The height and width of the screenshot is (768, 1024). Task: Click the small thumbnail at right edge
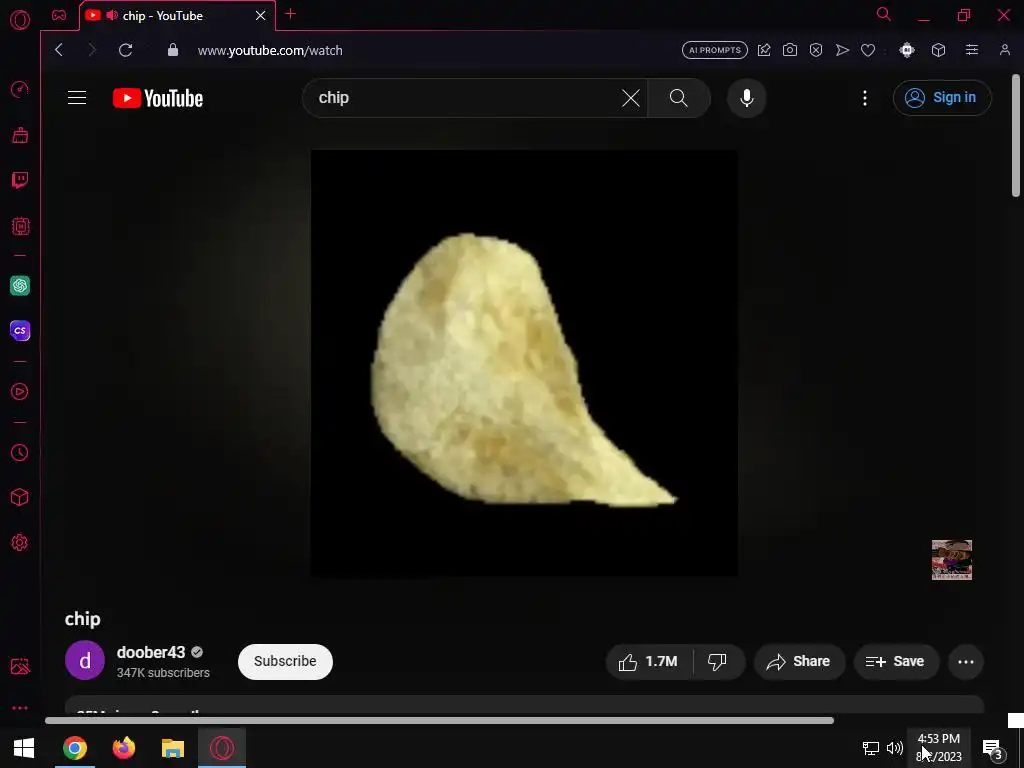952,560
